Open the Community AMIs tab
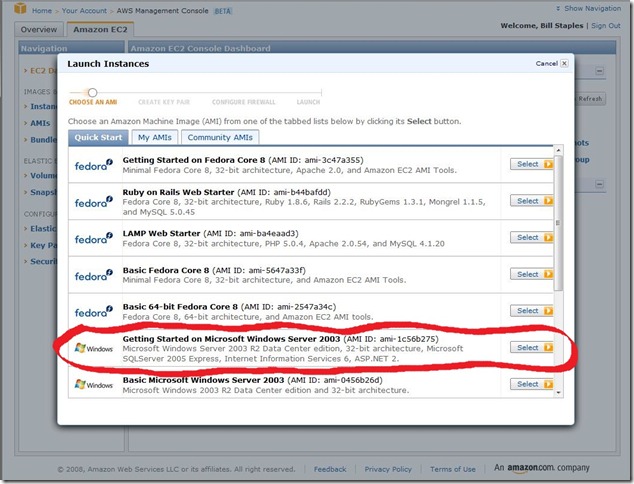 point(220,137)
